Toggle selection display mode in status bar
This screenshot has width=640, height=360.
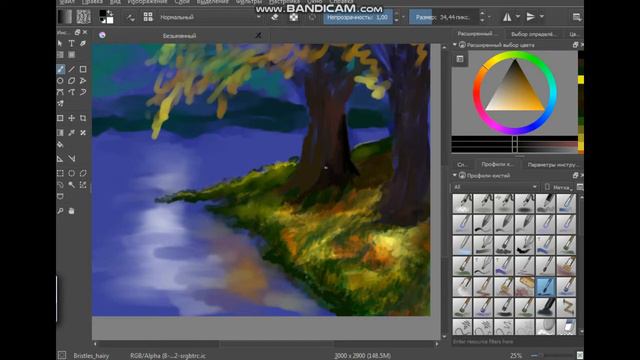(62, 355)
